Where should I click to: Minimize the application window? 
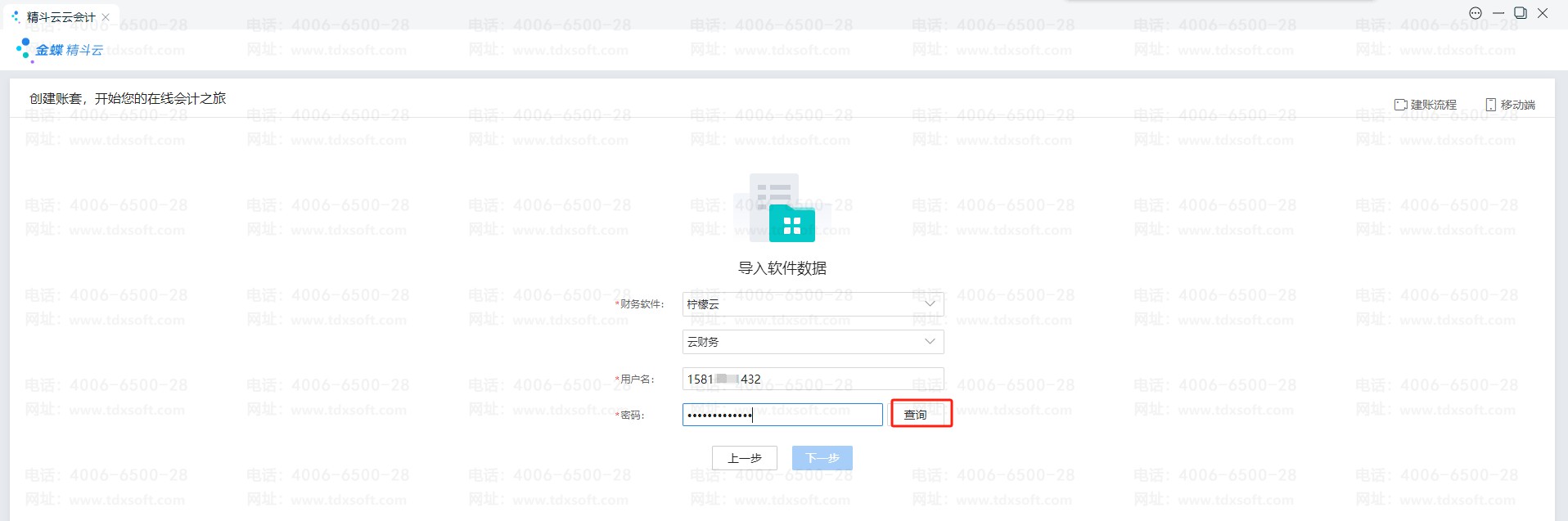(x=1498, y=13)
